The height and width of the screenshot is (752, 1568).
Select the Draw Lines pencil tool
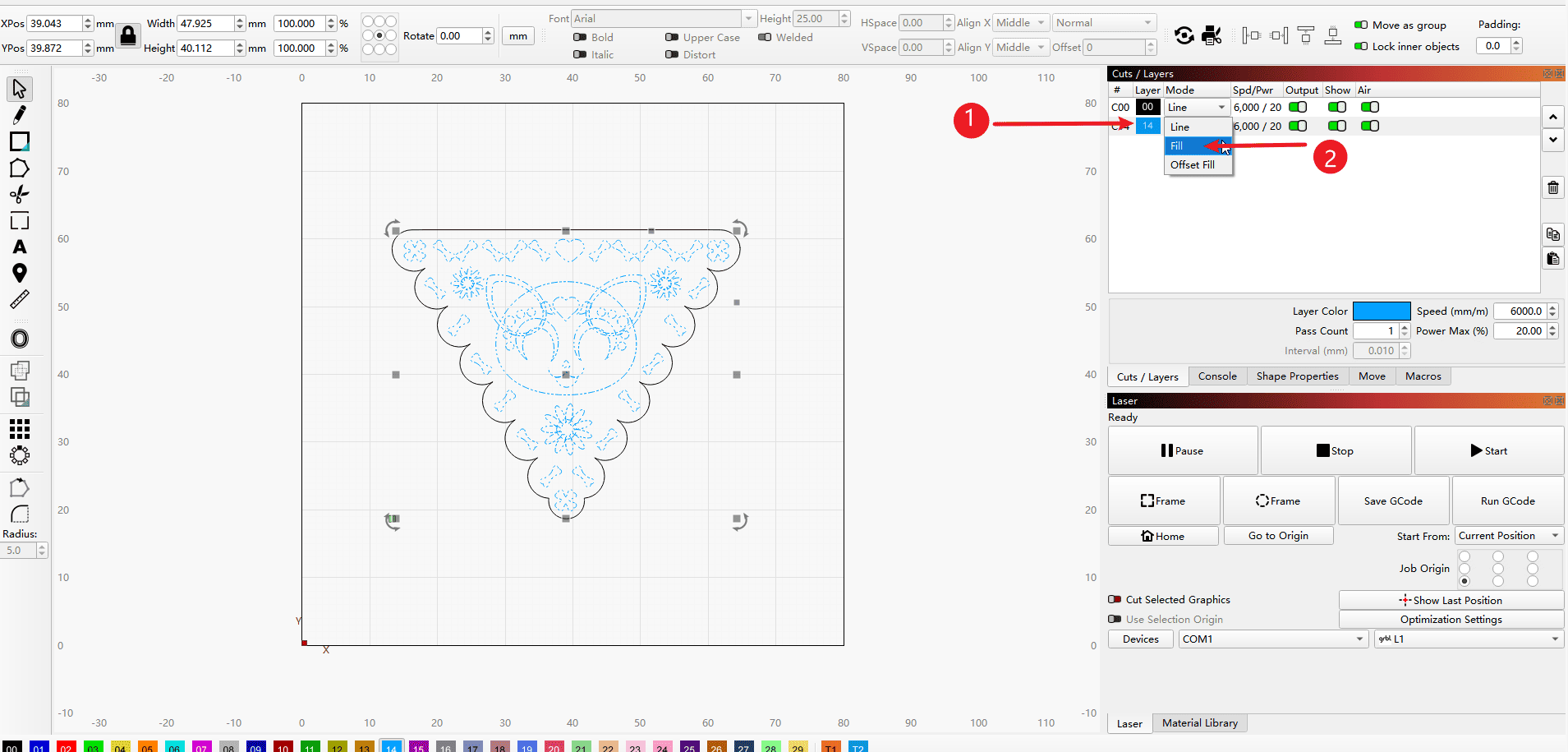20,115
